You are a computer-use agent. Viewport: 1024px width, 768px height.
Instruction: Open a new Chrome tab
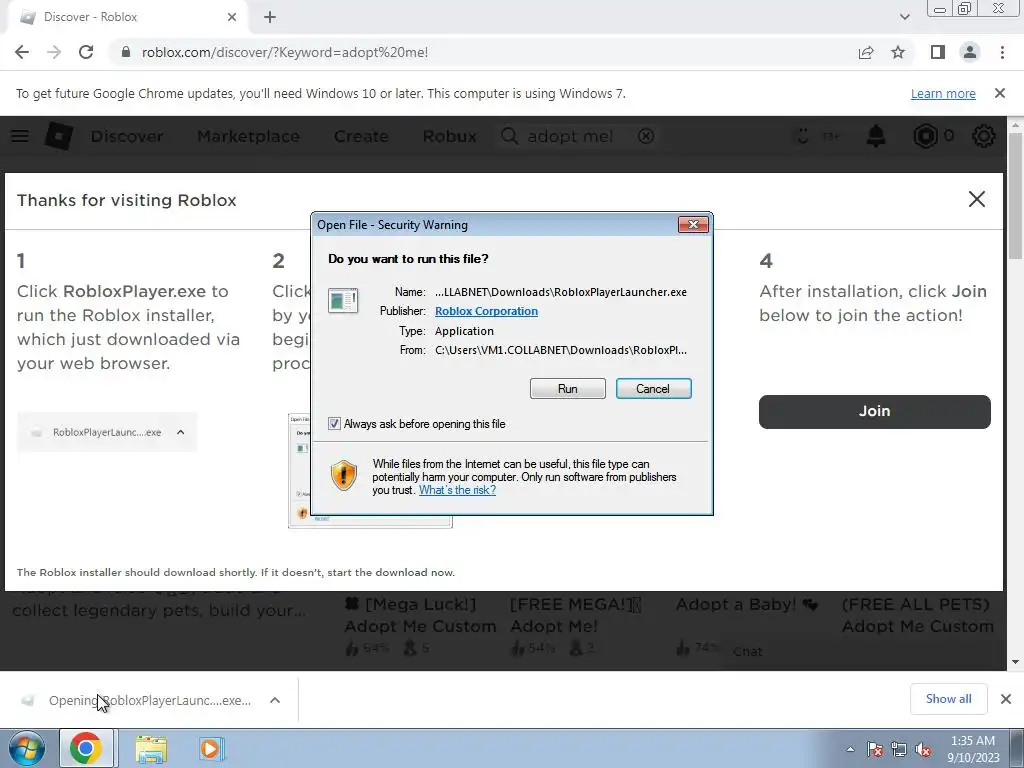[270, 17]
